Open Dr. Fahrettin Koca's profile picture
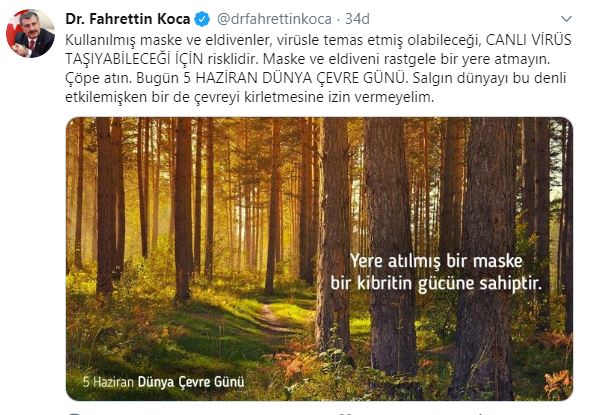This screenshot has width=589, height=415. [x=30, y=33]
